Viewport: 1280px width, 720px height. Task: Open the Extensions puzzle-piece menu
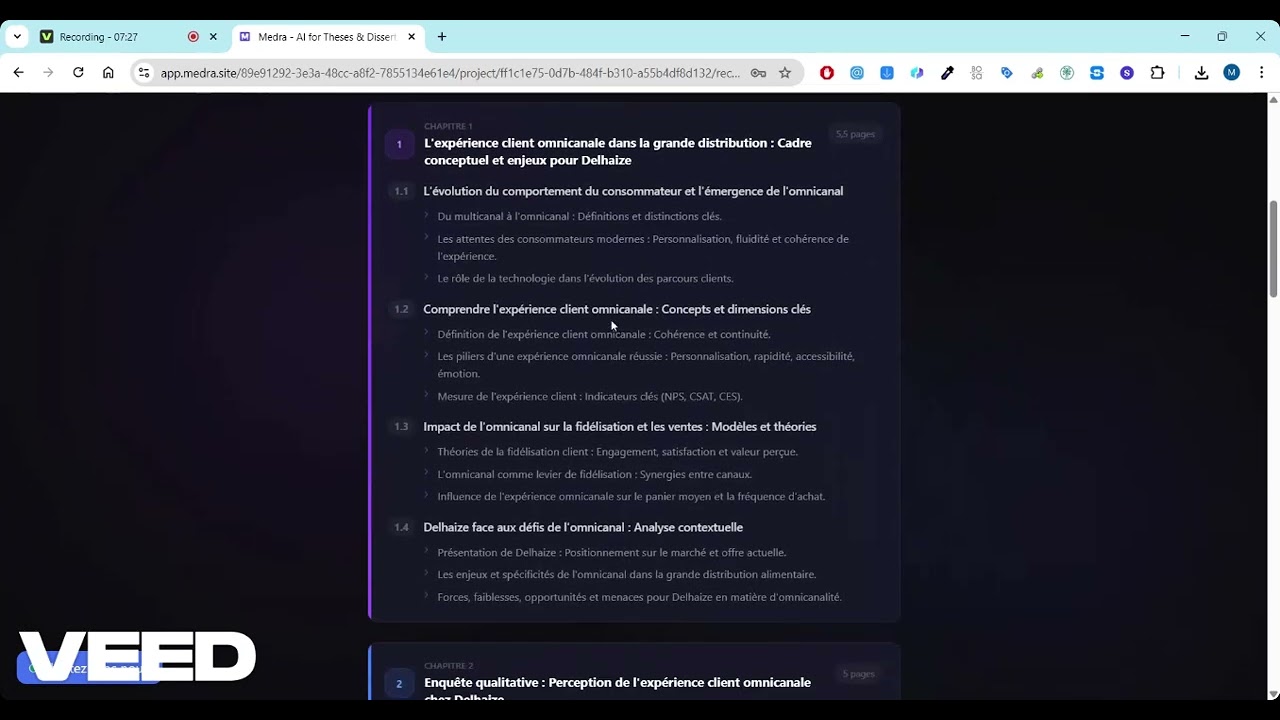point(1158,73)
